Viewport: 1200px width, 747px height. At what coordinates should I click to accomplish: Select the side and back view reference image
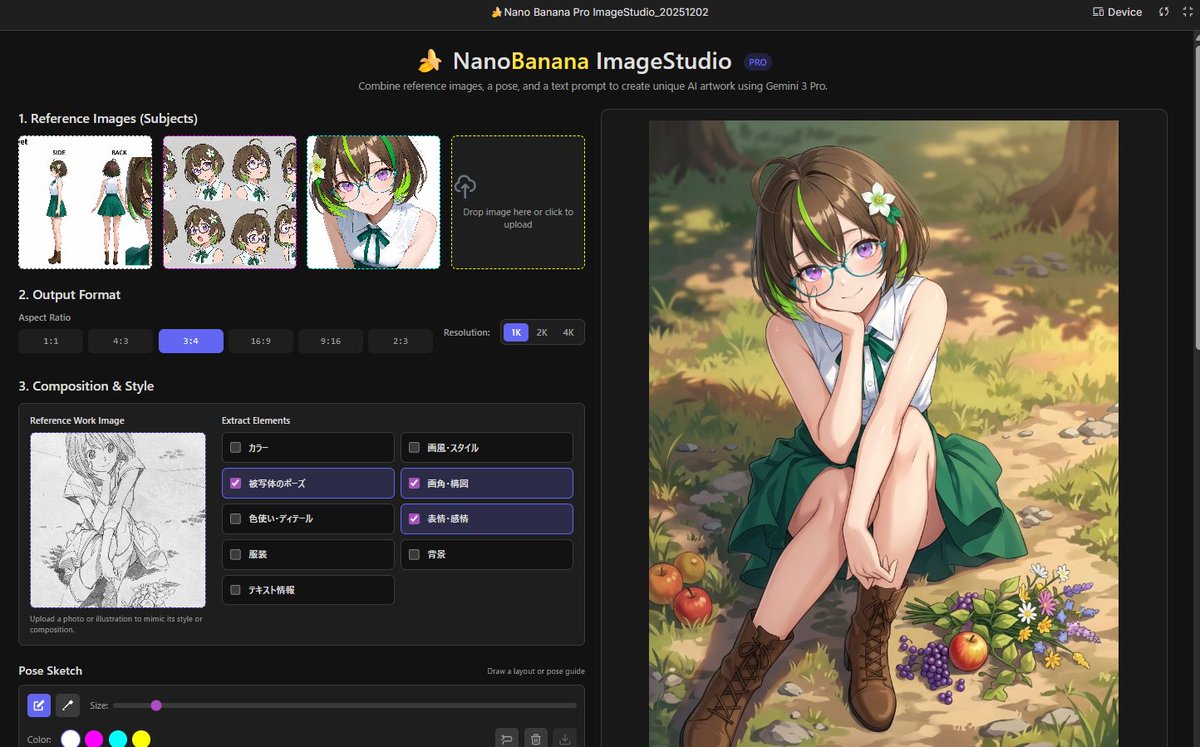85,202
